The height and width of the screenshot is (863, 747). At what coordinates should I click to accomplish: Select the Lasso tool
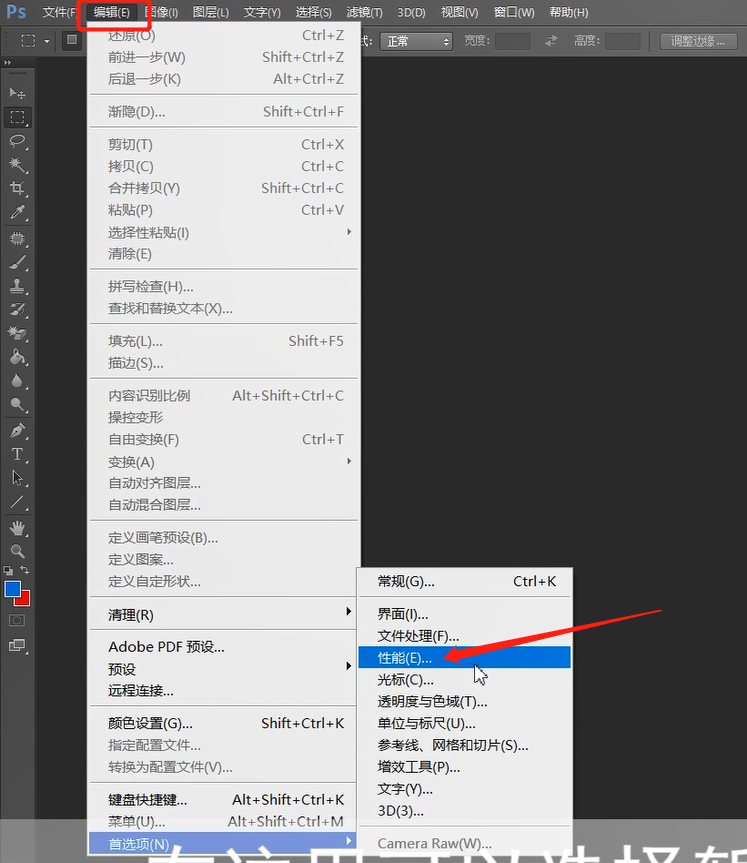(x=17, y=141)
